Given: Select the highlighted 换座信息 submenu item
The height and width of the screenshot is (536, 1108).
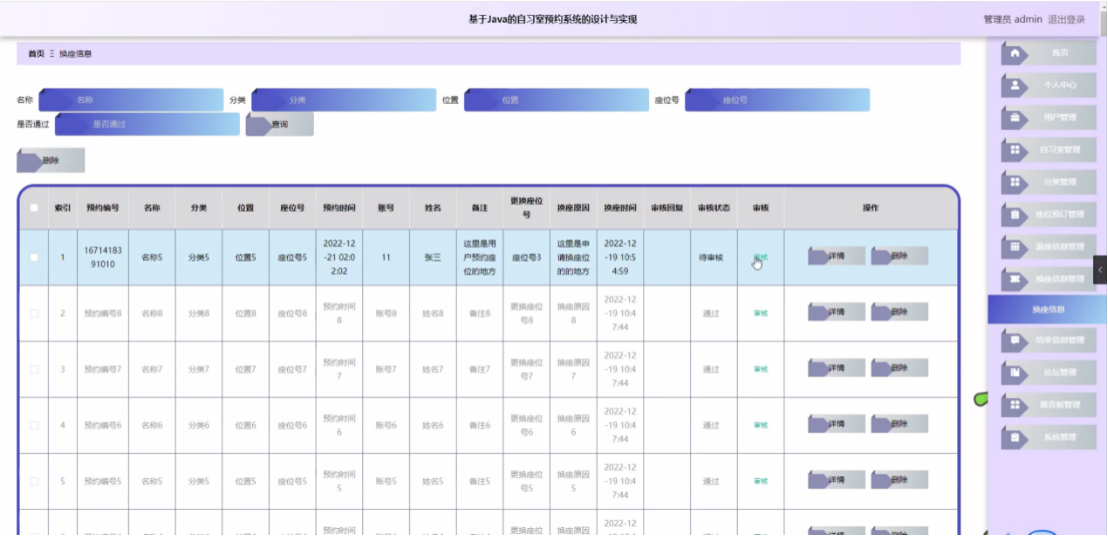Looking at the screenshot, I should click(x=1047, y=309).
